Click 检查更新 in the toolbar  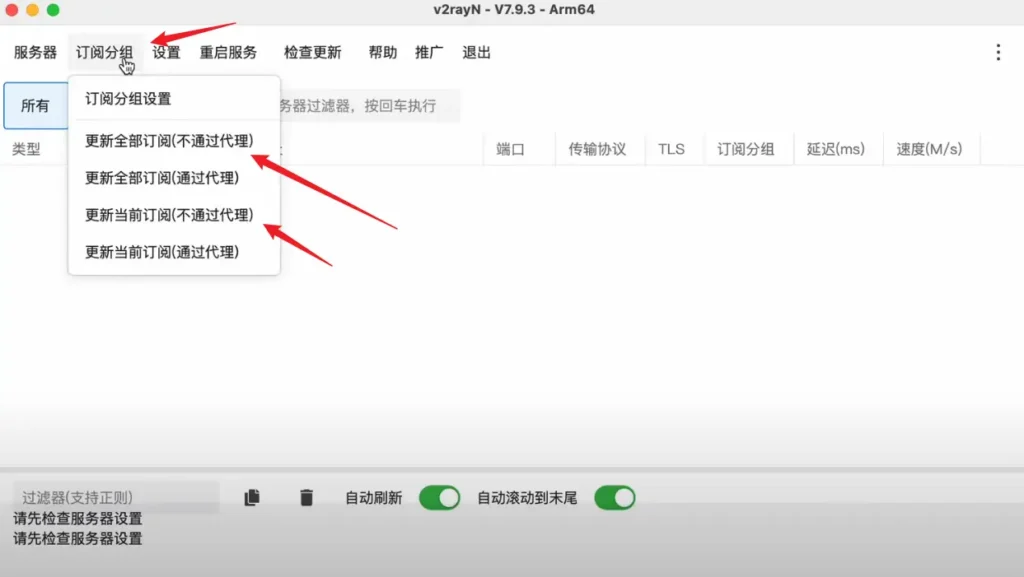pos(312,52)
